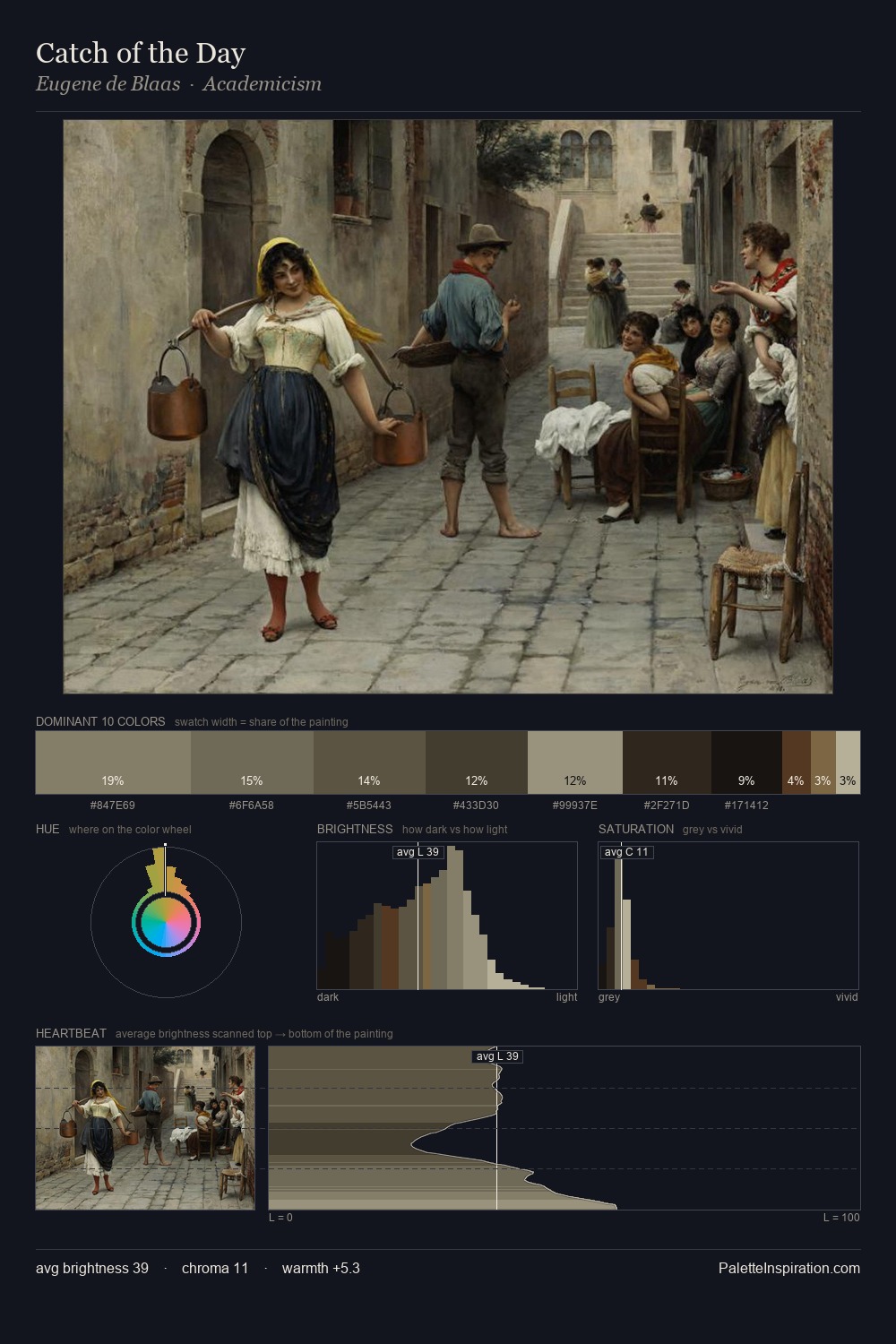896x1344 pixels.
Task: Click the 'light' axis label
Action: click(566, 997)
